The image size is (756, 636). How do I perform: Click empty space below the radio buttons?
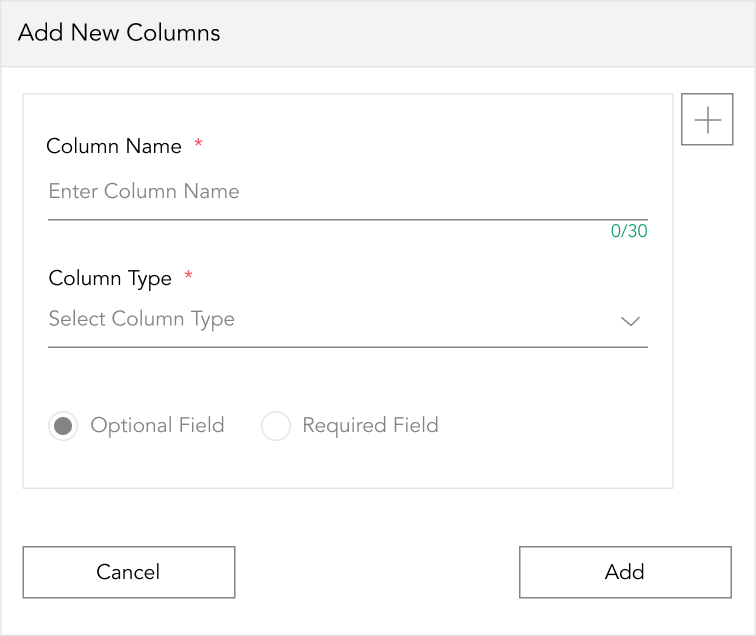348,465
